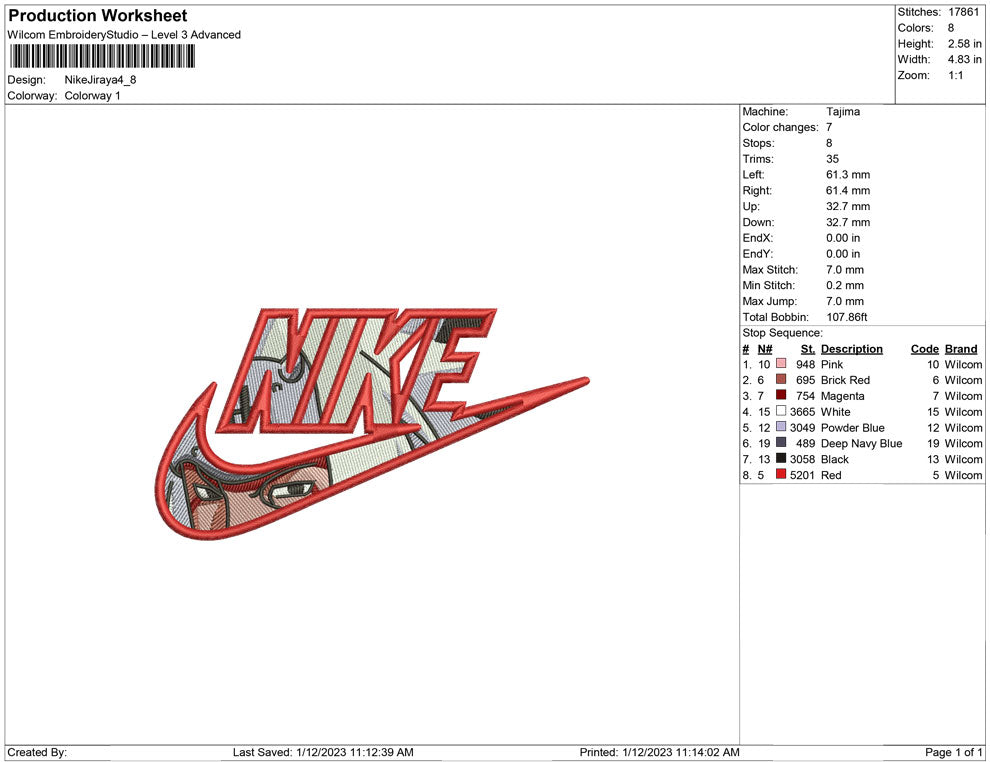Click the N# column header
The image size is (990, 762).
[x=765, y=348]
